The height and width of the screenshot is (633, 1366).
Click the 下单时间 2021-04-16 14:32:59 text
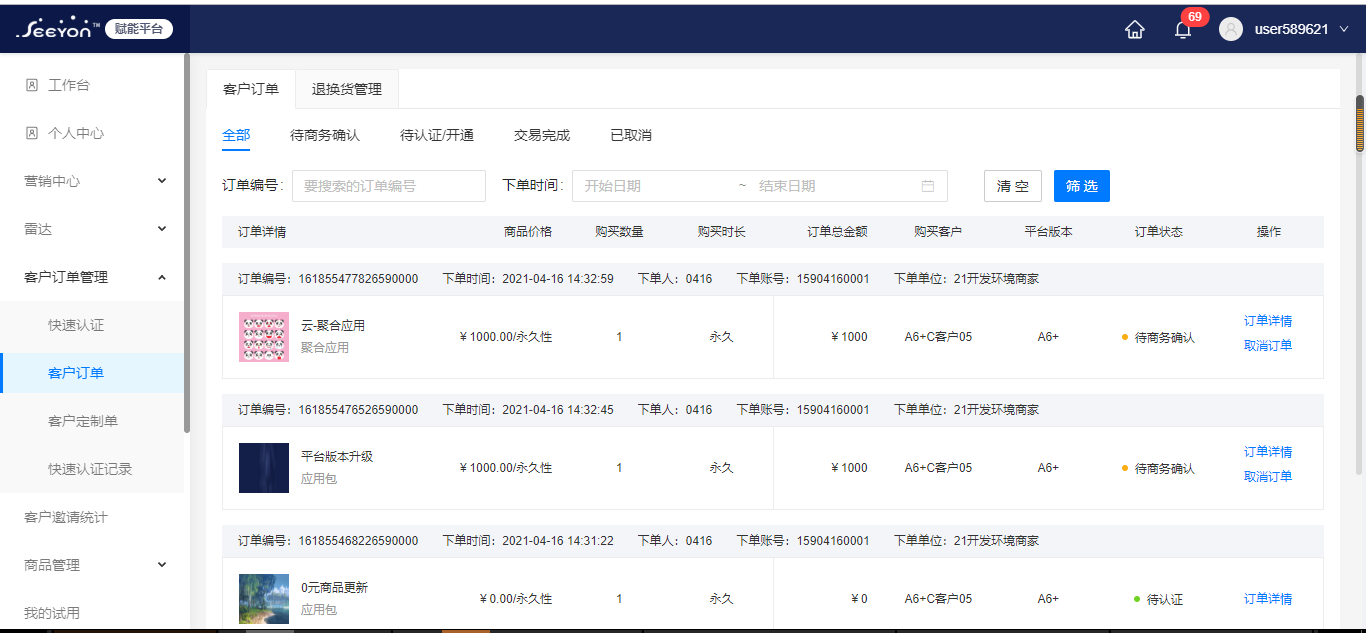(528, 279)
